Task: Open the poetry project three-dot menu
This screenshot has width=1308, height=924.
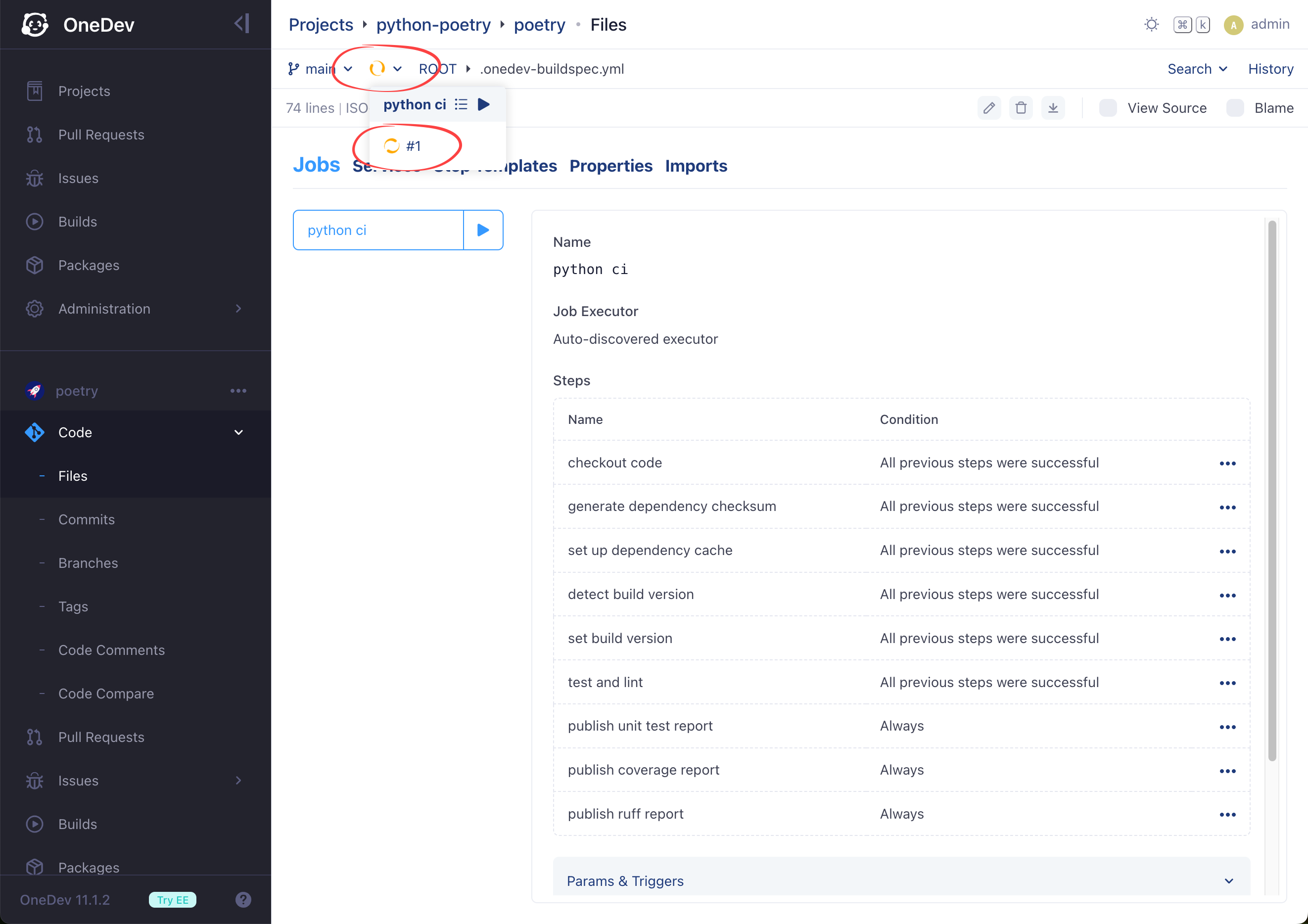Action: (x=238, y=391)
